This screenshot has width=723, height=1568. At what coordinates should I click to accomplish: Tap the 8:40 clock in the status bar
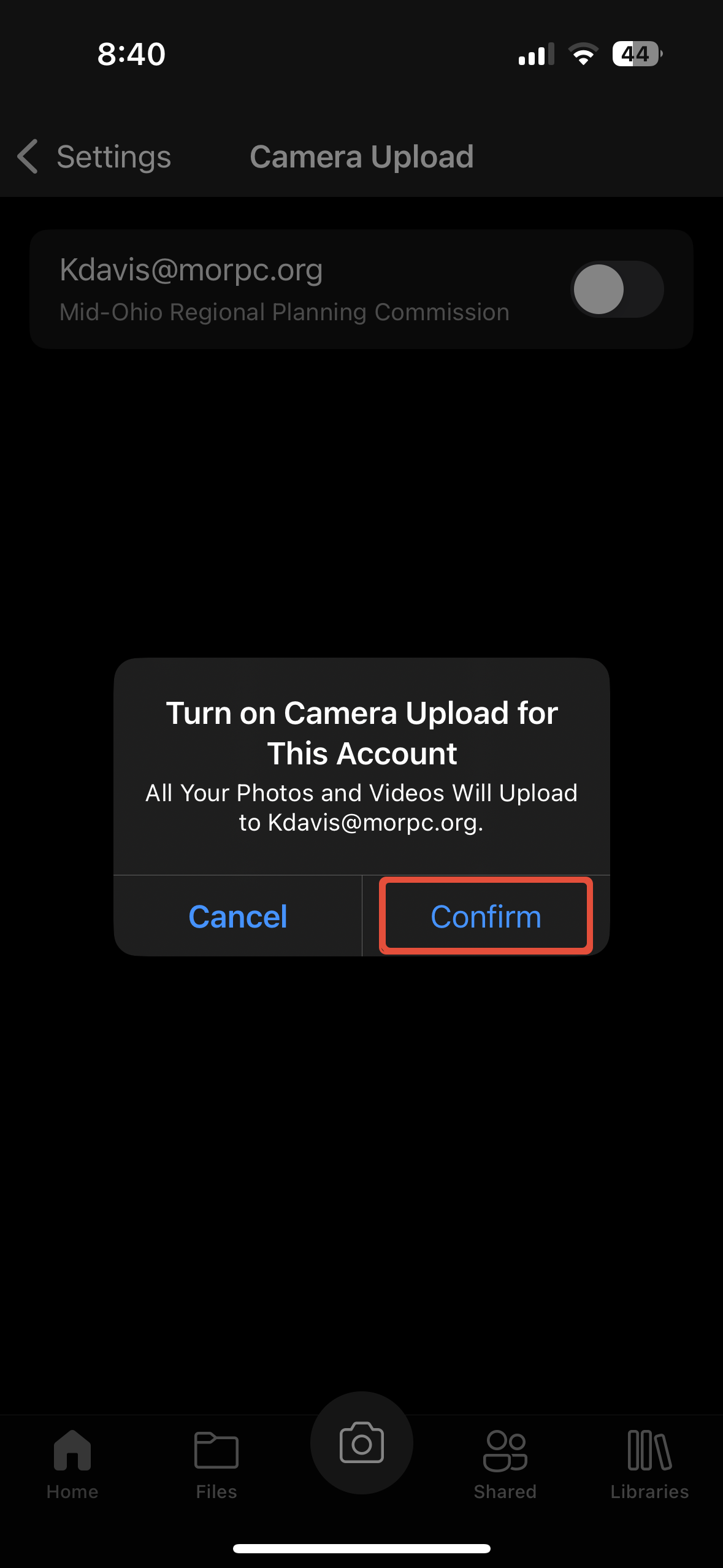[x=131, y=54]
